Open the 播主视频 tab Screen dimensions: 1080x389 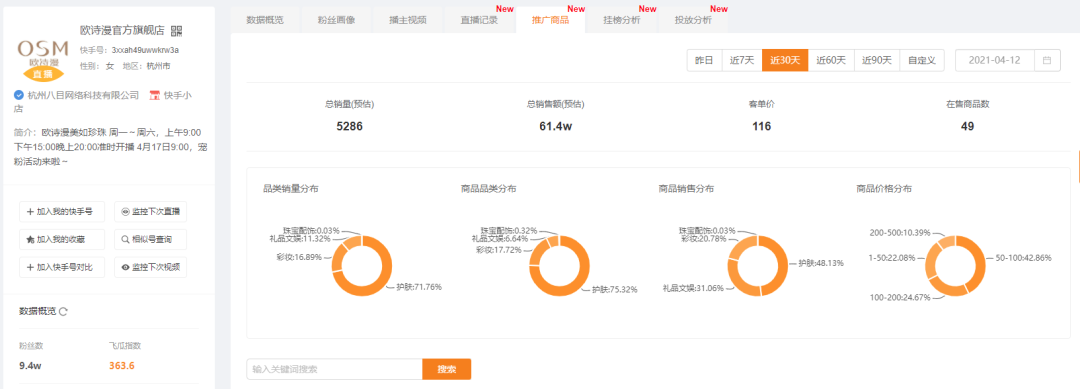coord(408,20)
